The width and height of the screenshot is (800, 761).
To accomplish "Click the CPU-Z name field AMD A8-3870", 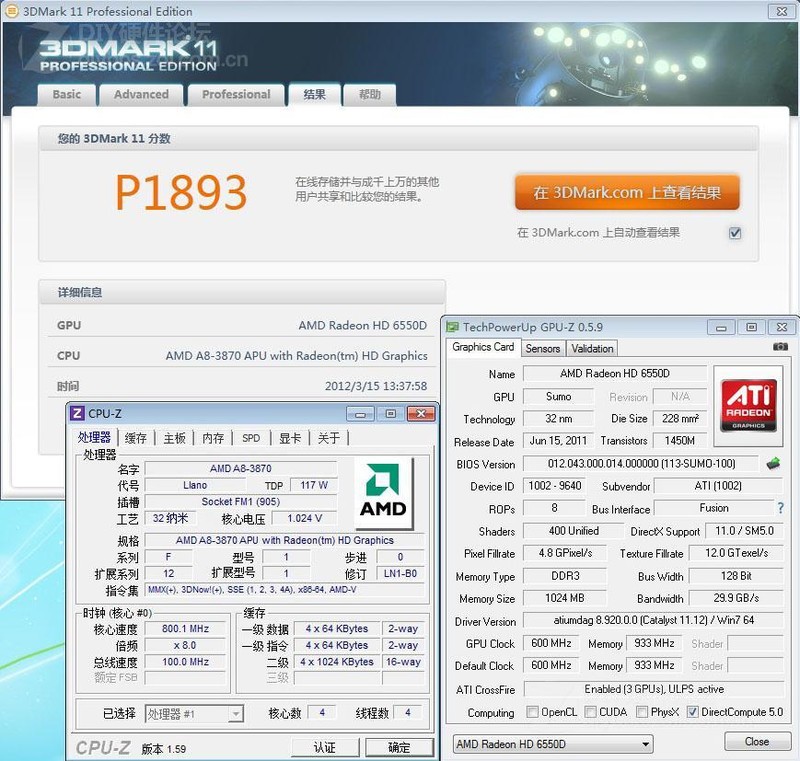I will [x=241, y=468].
